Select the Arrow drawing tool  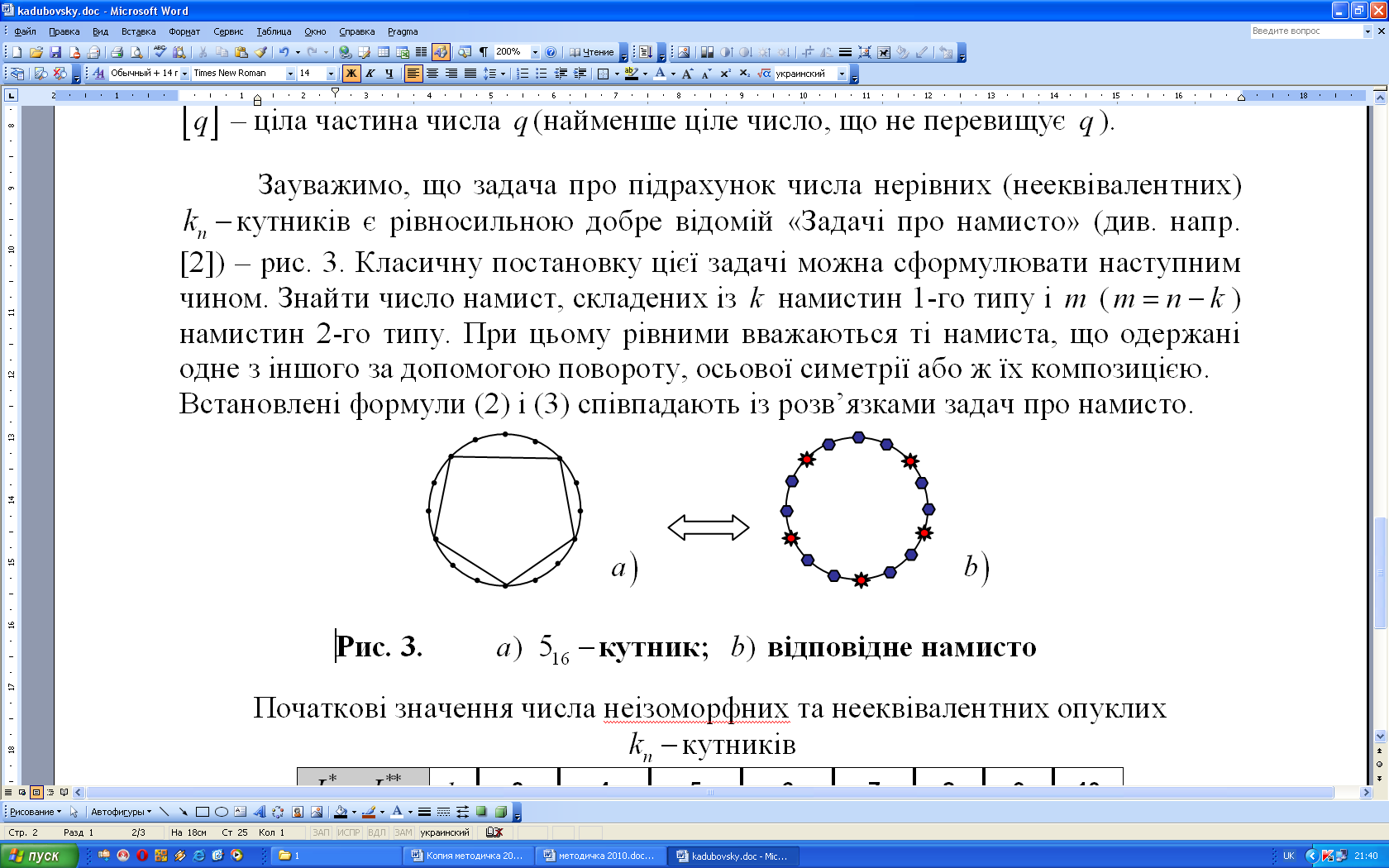(x=183, y=812)
